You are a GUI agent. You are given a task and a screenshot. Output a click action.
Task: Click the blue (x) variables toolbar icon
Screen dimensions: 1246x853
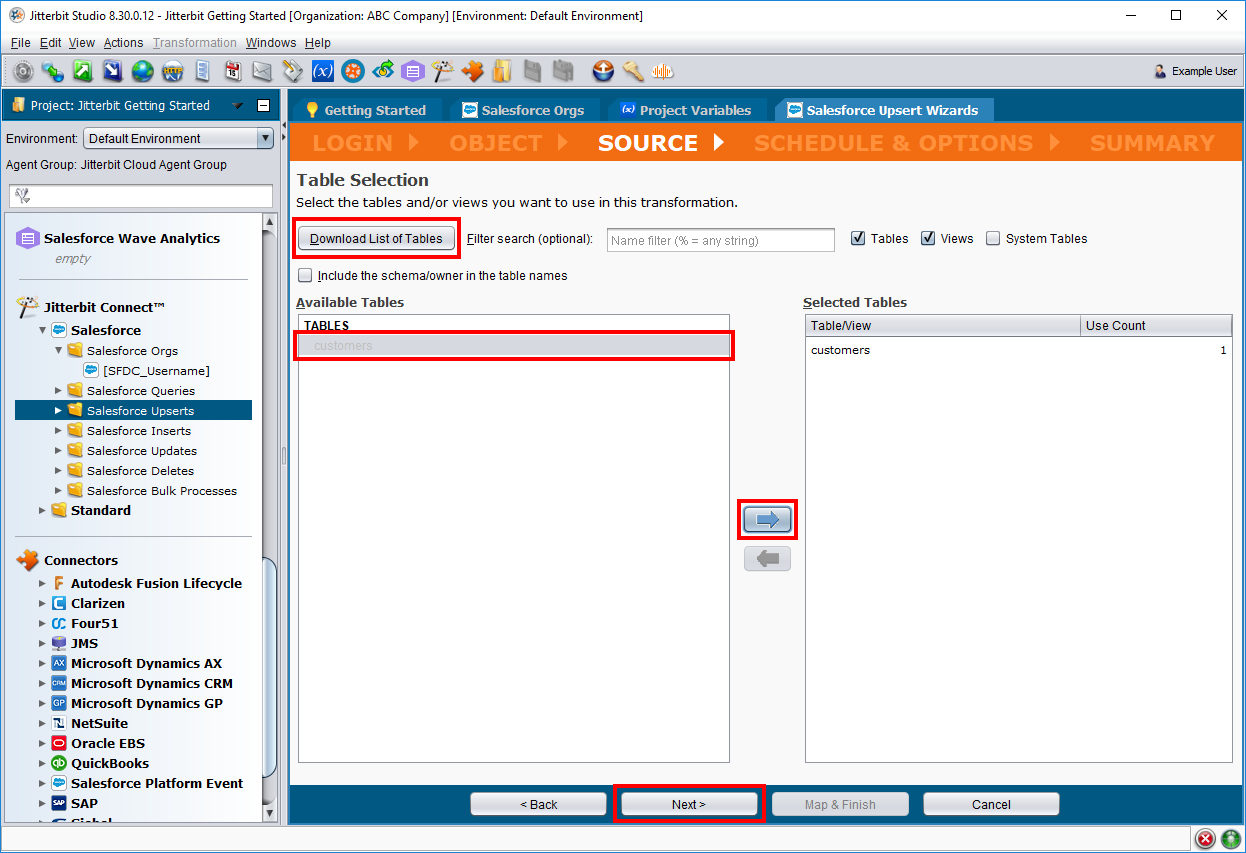pyautogui.click(x=322, y=71)
